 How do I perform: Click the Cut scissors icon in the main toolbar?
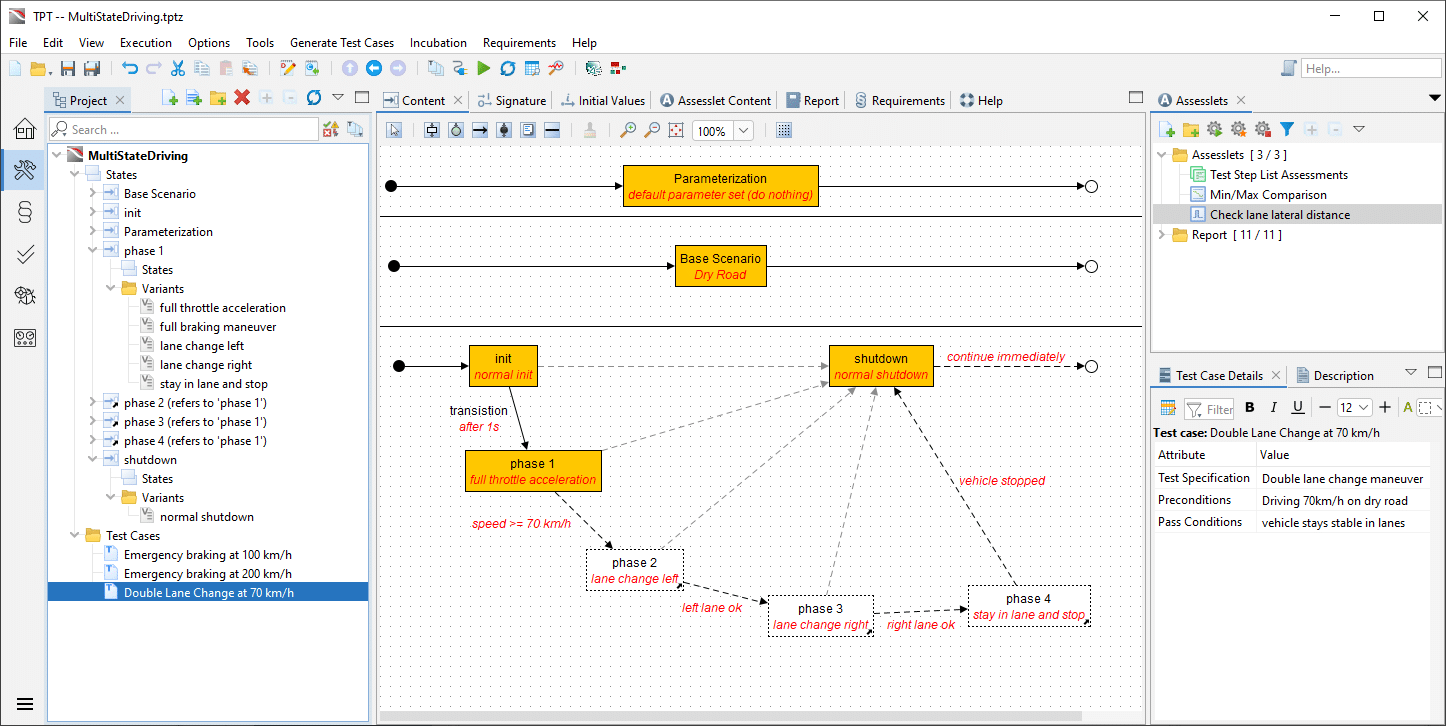(x=177, y=68)
